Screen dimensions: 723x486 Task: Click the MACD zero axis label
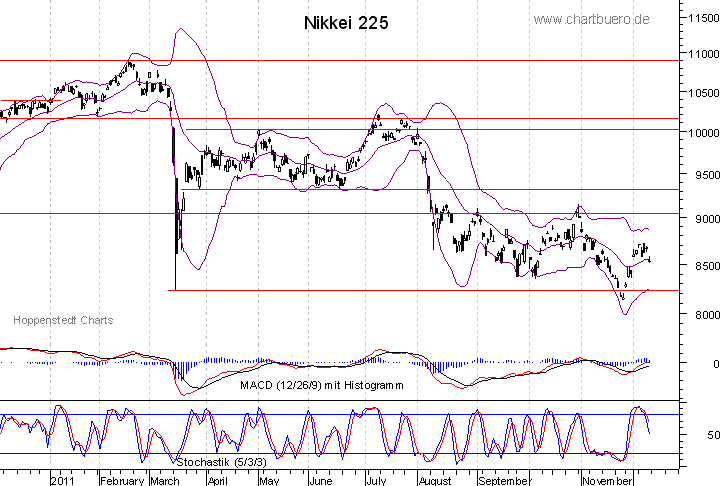[716, 364]
